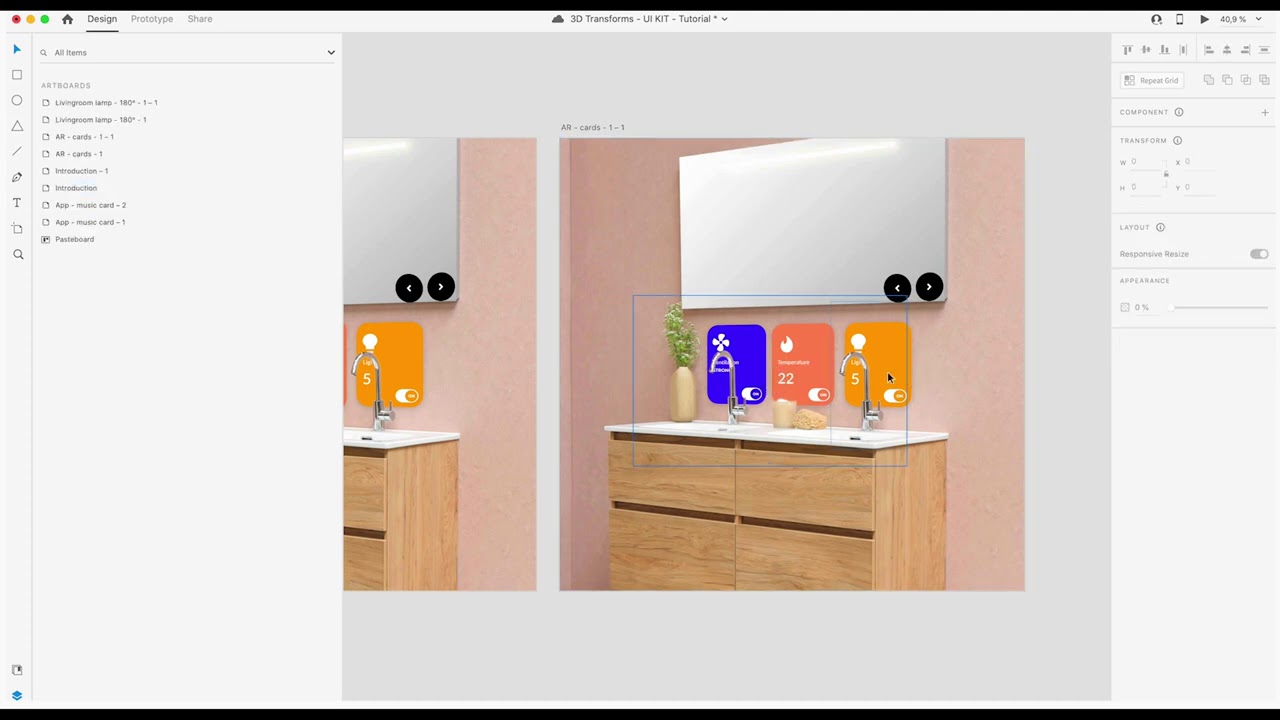
Task: Select the Pasteboard item in the layers list
Action: coord(74,239)
